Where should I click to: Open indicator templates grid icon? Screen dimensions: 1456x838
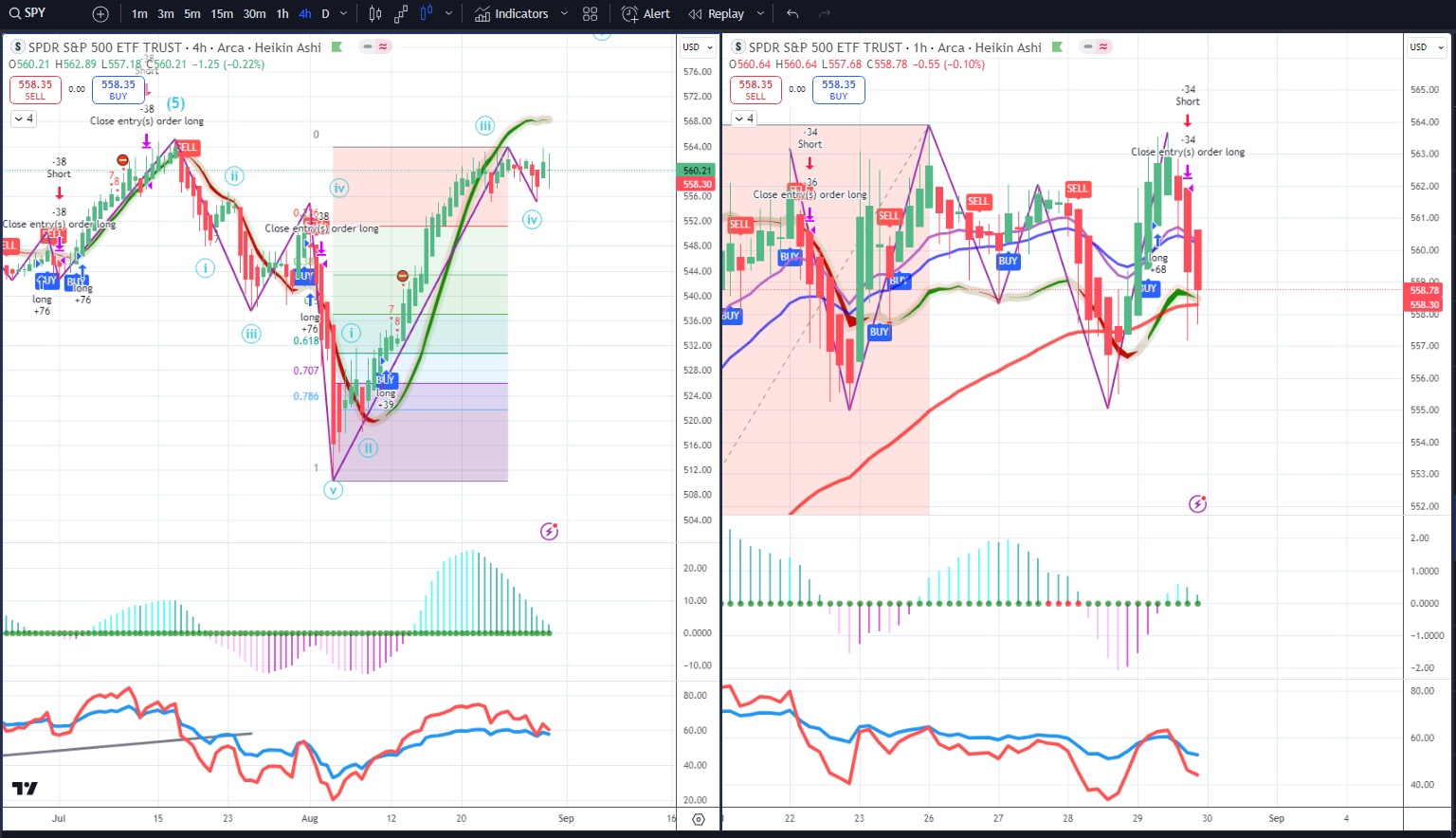coord(590,14)
